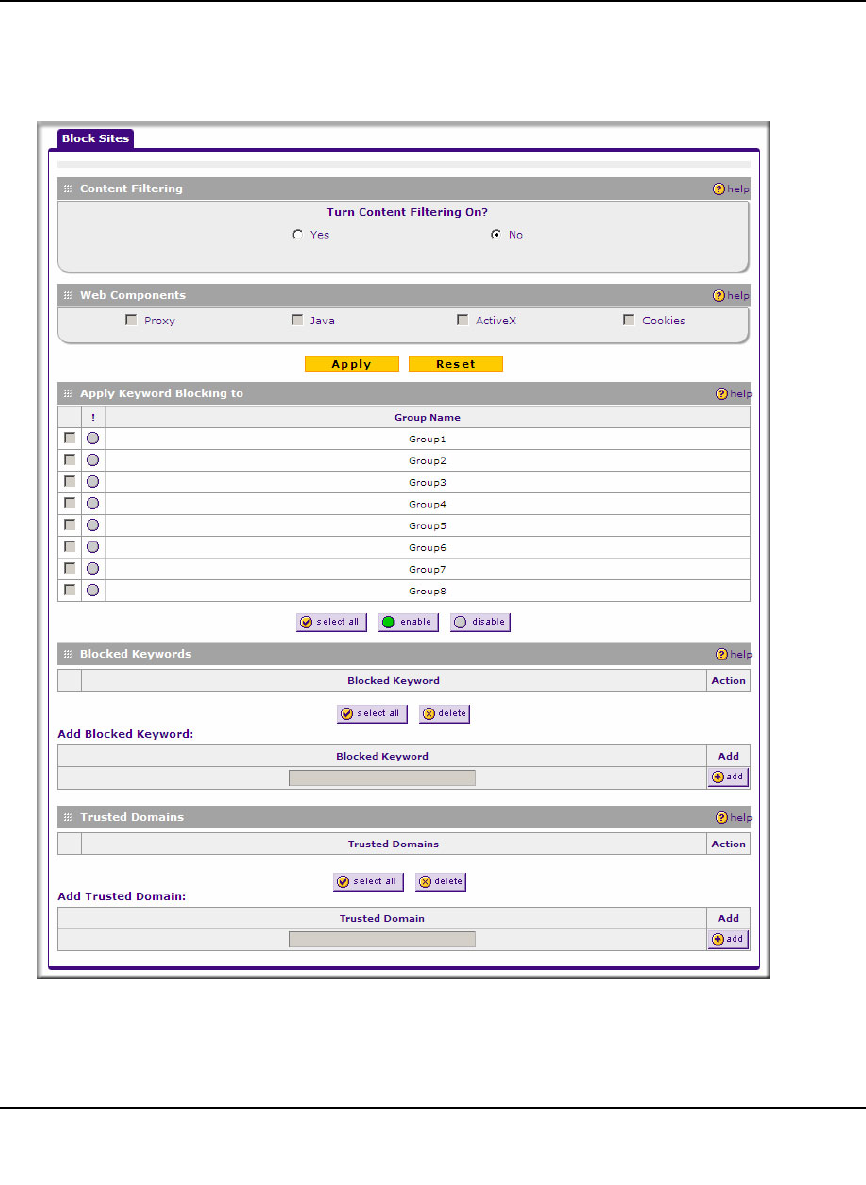The image size is (866, 1185).
Task: Click add button for blocked keyword
Action: (x=728, y=777)
